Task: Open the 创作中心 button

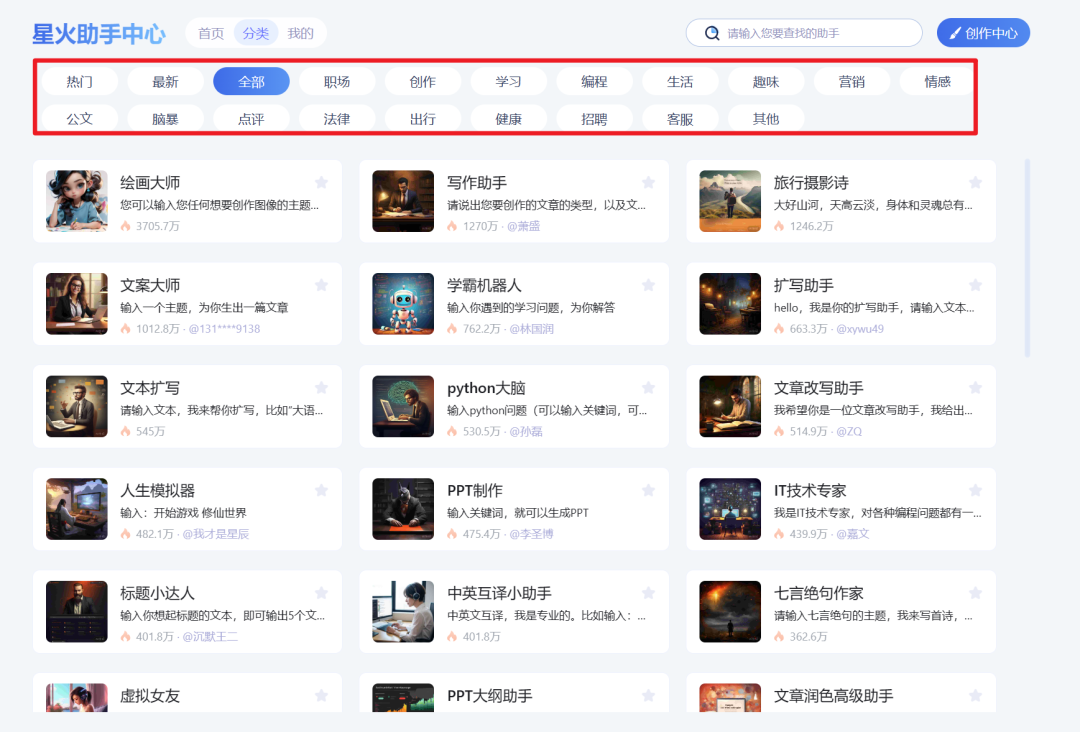Action: pyautogui.click(x=983, y=33)
